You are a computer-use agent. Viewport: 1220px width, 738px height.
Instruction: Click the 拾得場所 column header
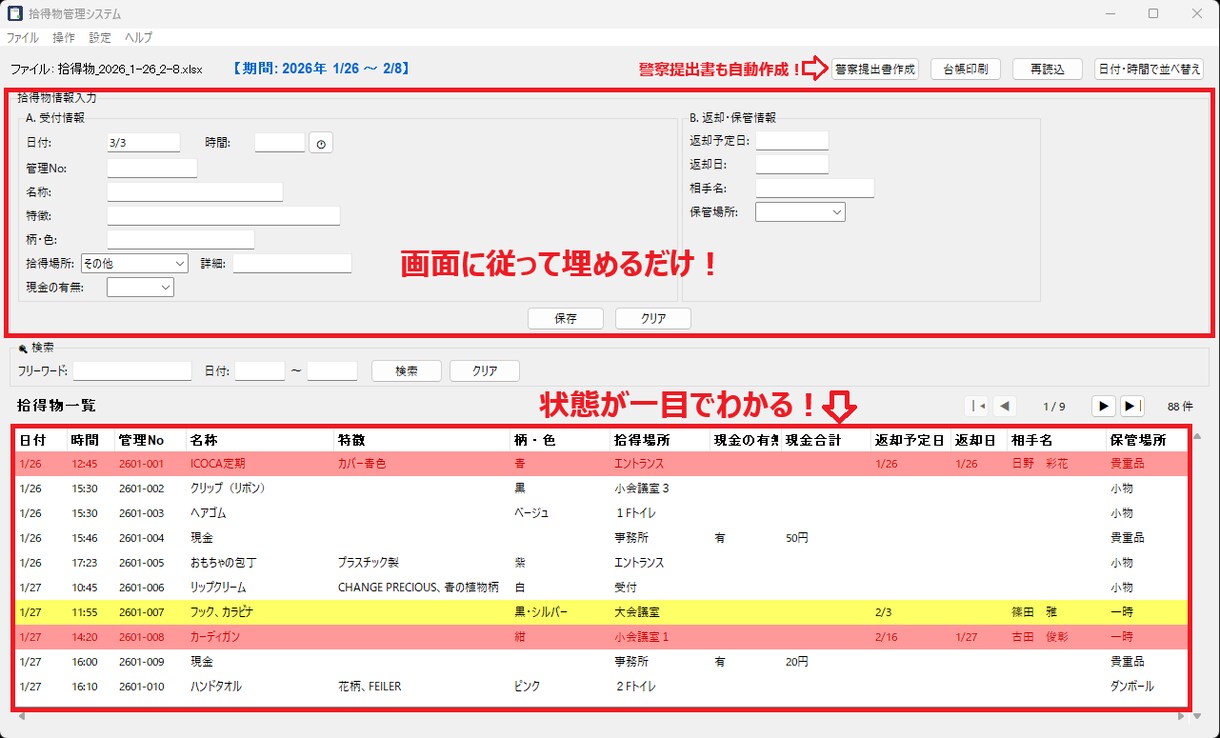tap(660, 440)
